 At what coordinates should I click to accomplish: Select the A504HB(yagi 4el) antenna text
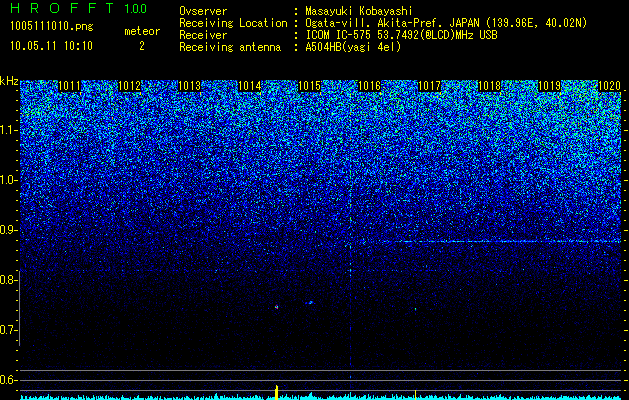[x=353, y=47]
